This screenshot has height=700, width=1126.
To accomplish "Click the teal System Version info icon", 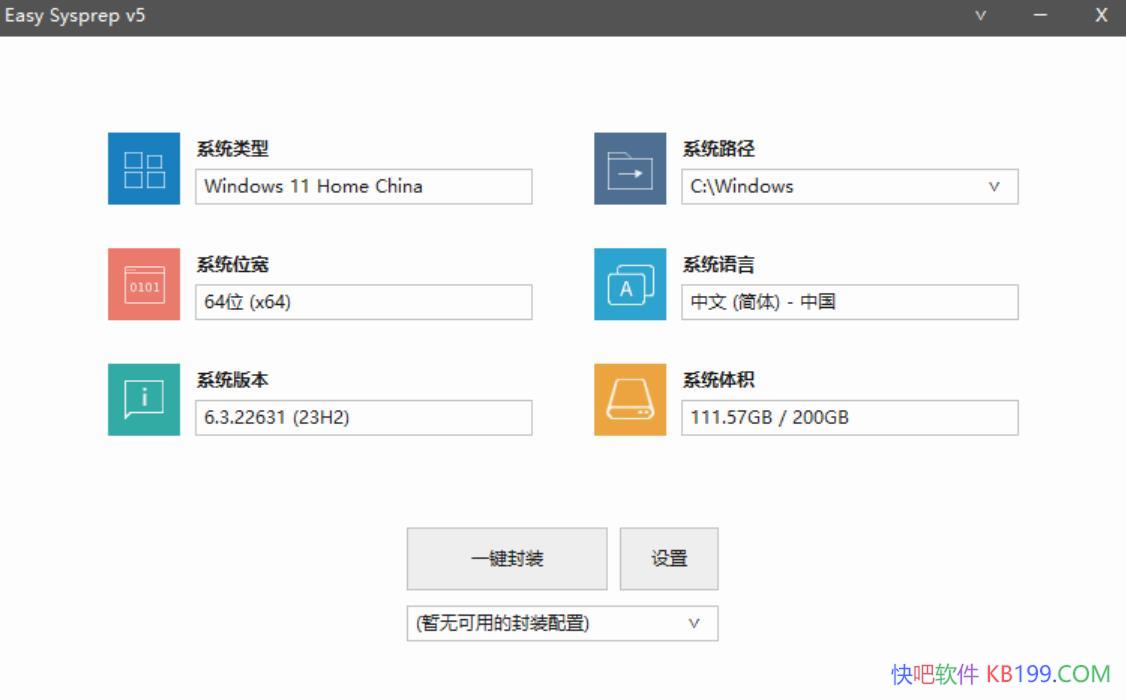I will coord(144,400).
